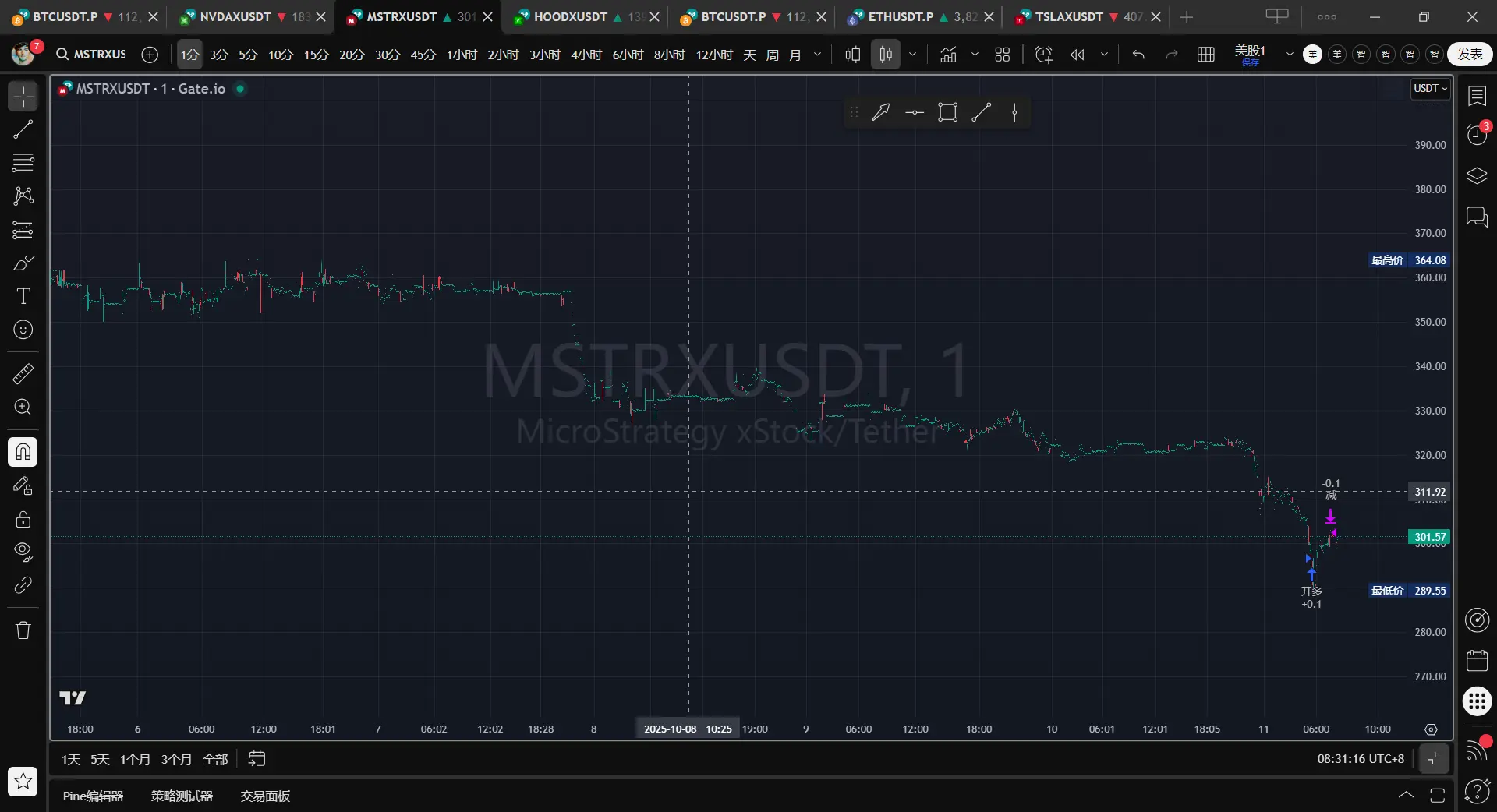Add a symbol with the plus-circle compare button
Screen dimensions: 1497x812
pos(150,55)
